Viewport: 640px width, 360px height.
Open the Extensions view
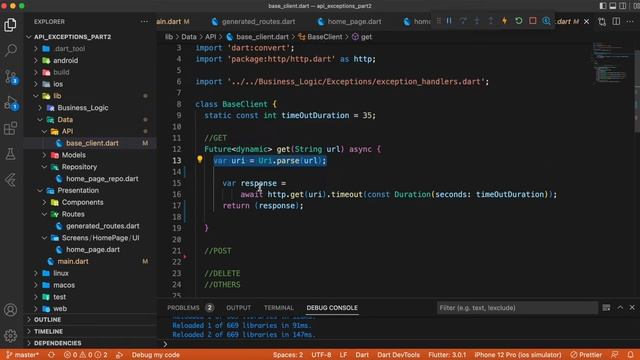10,129
